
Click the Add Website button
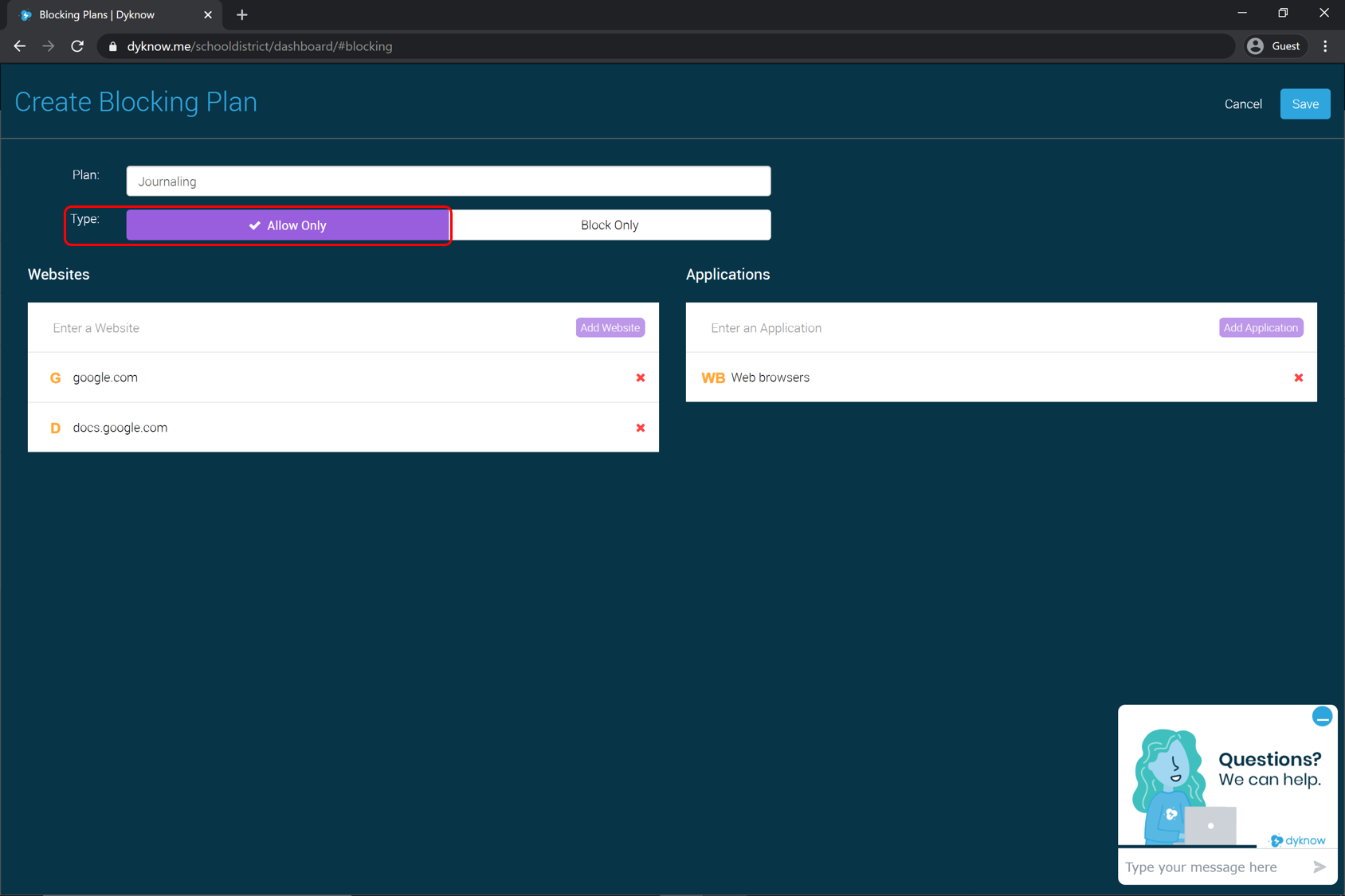point(610,328)
